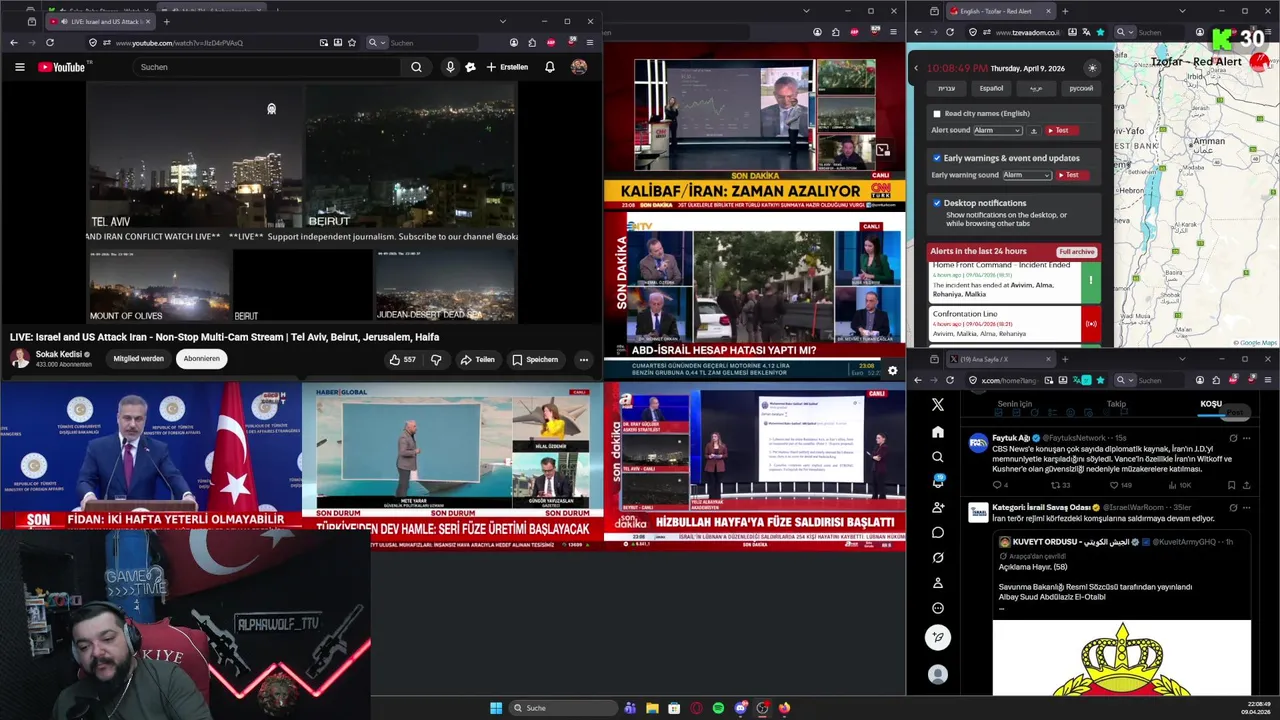Viewport: 1280px width, 720px height.
Task: Switch to Senin için tab on X
Action: click(x=1014, y=404)
